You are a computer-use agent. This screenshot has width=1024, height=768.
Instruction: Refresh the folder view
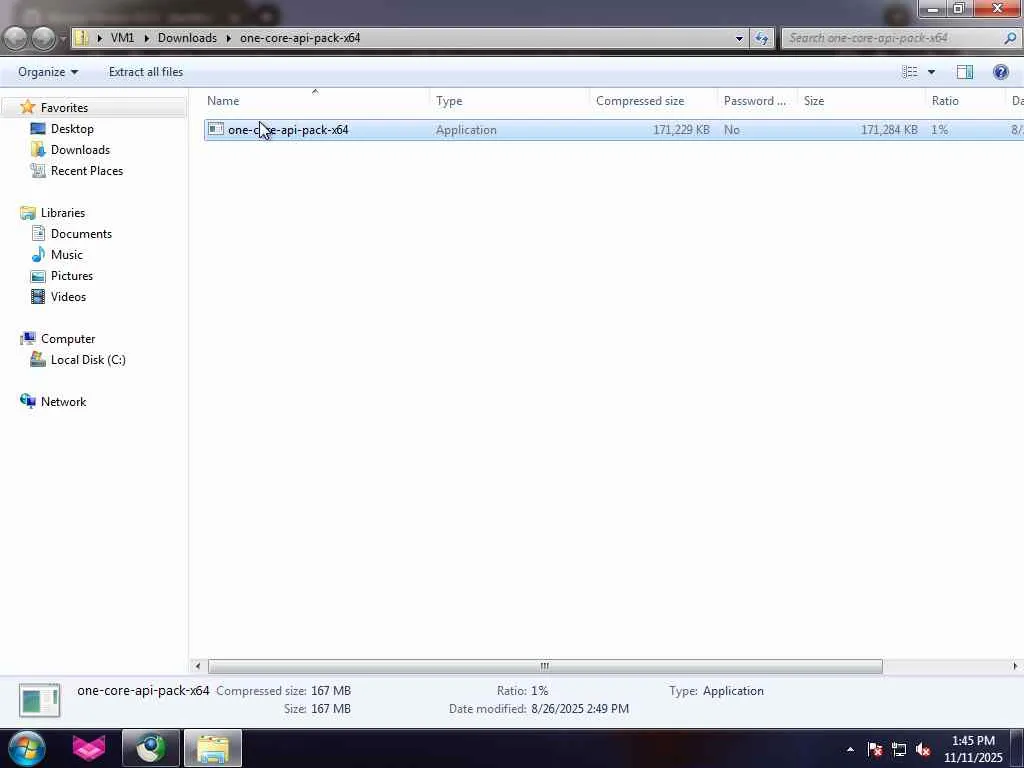[761, 38]
